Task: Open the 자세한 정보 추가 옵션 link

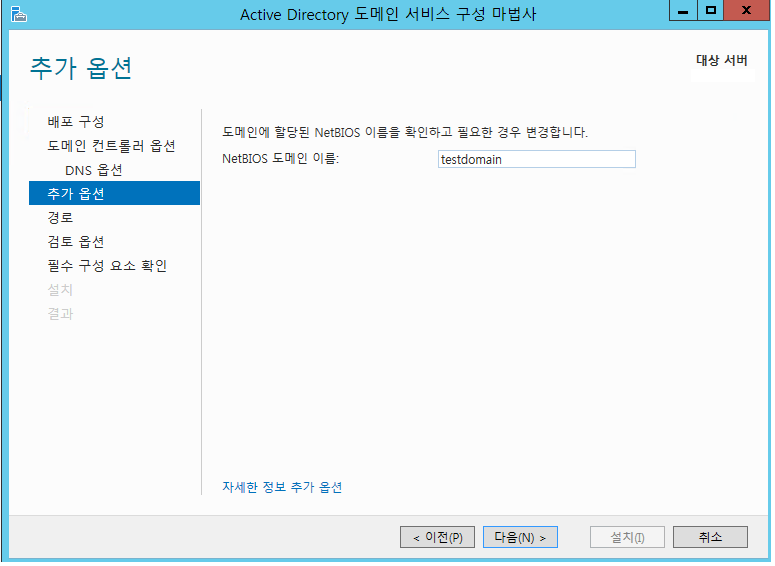Action: (x=282, y=488)
